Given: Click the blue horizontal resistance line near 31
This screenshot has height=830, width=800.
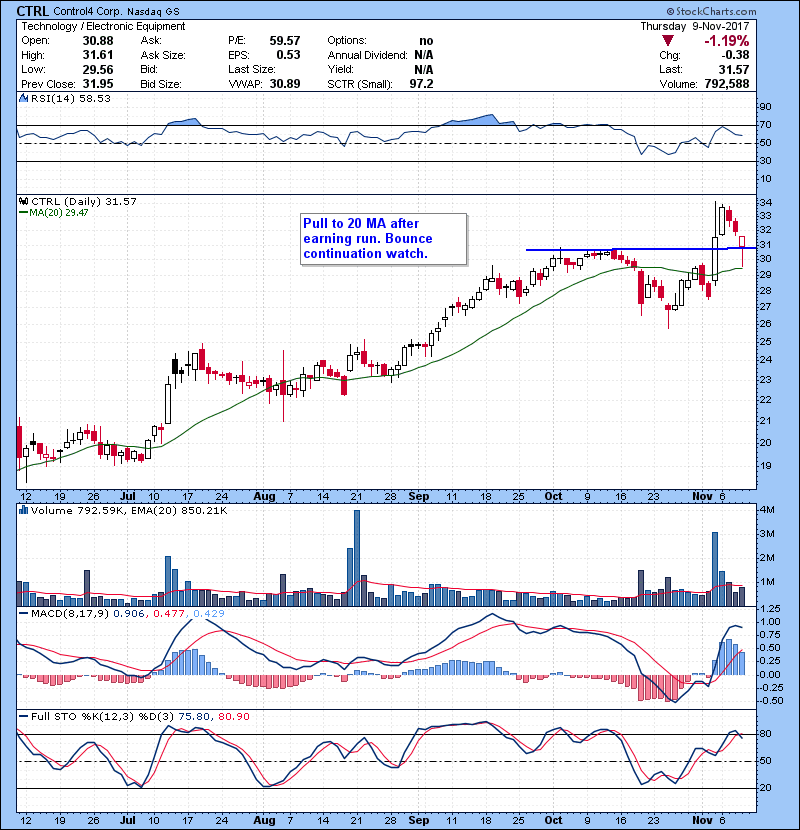Looking at the screenshot, I should pos(641,249).
